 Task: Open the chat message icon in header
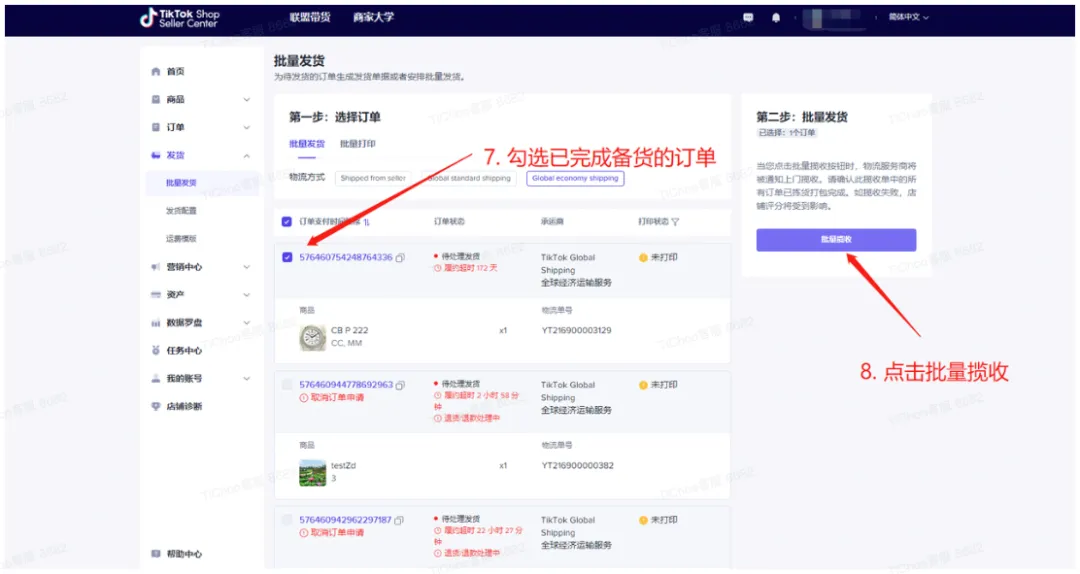click(748, 17)
